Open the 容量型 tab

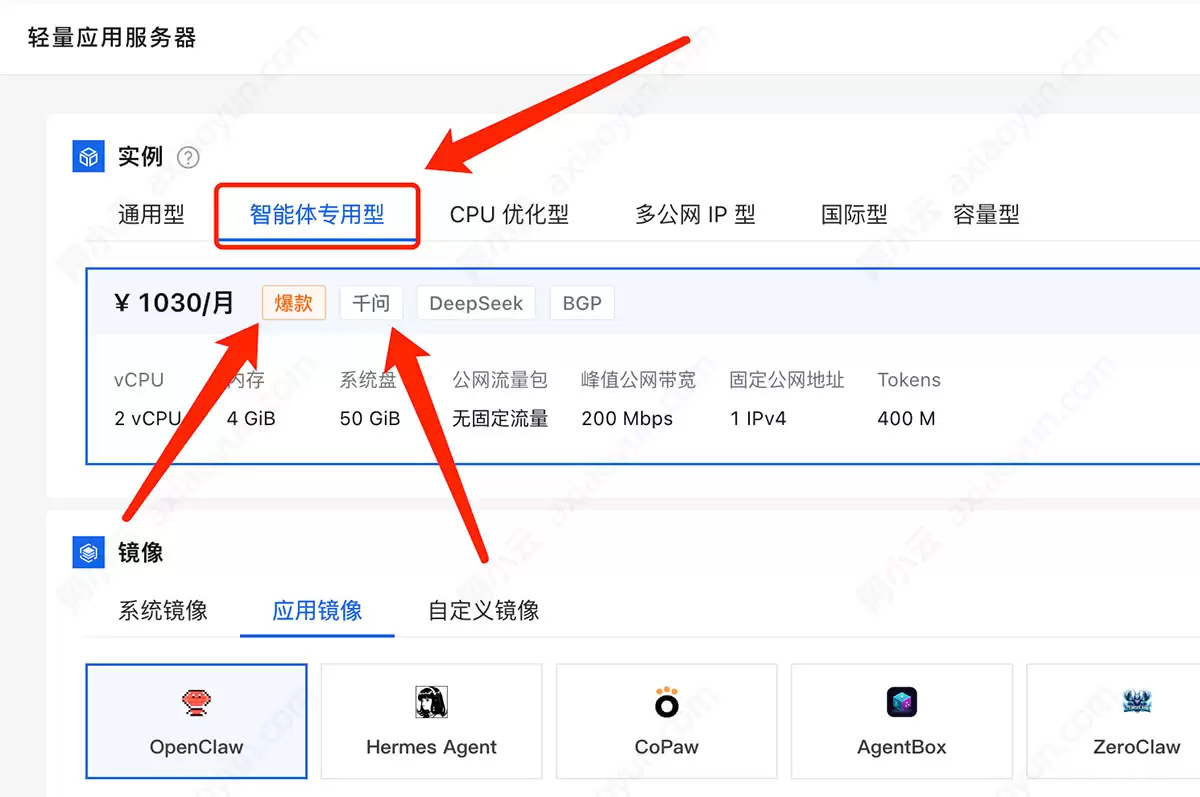[986, 214]
